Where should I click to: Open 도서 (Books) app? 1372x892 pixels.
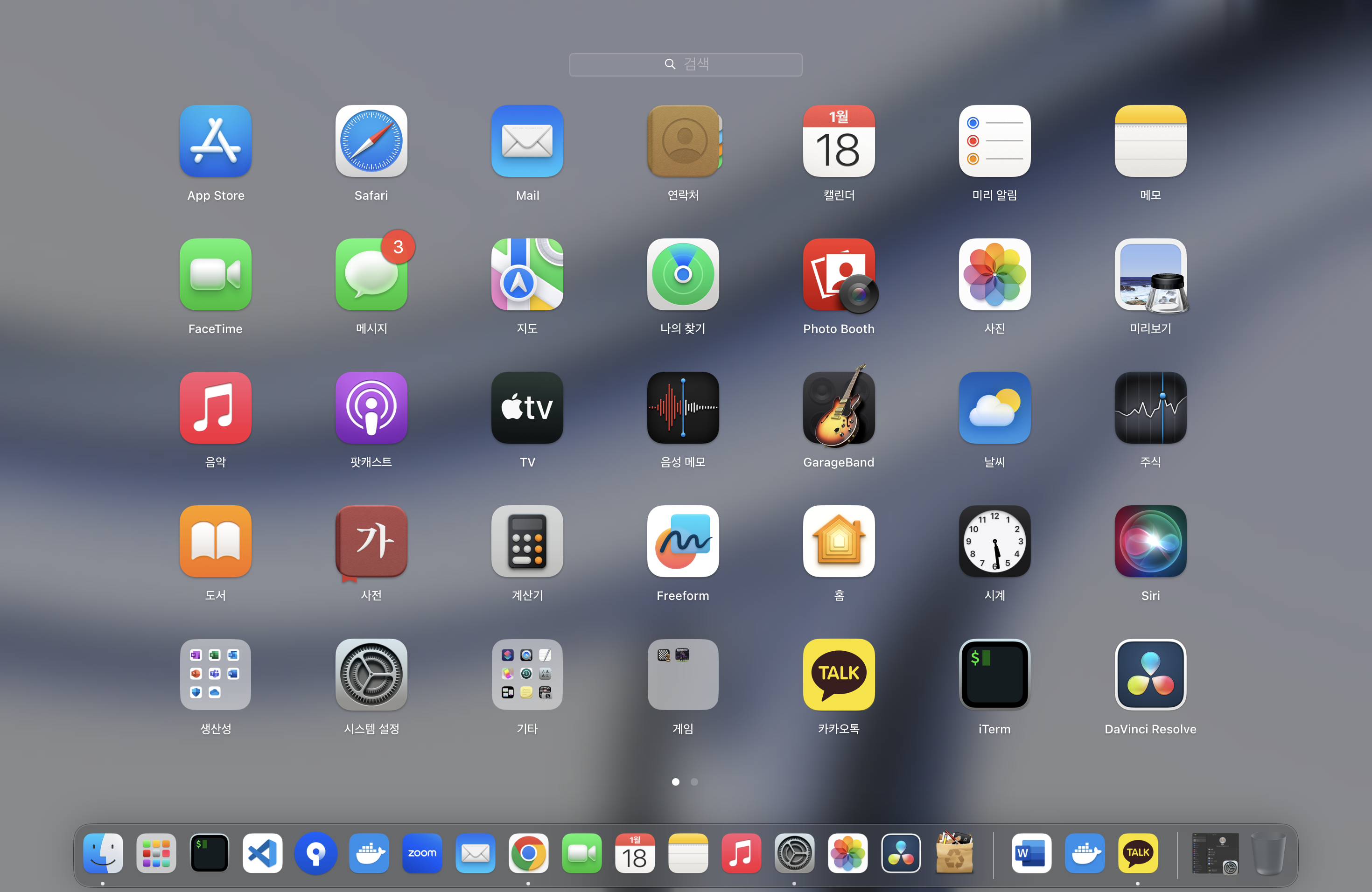[216, 541]
